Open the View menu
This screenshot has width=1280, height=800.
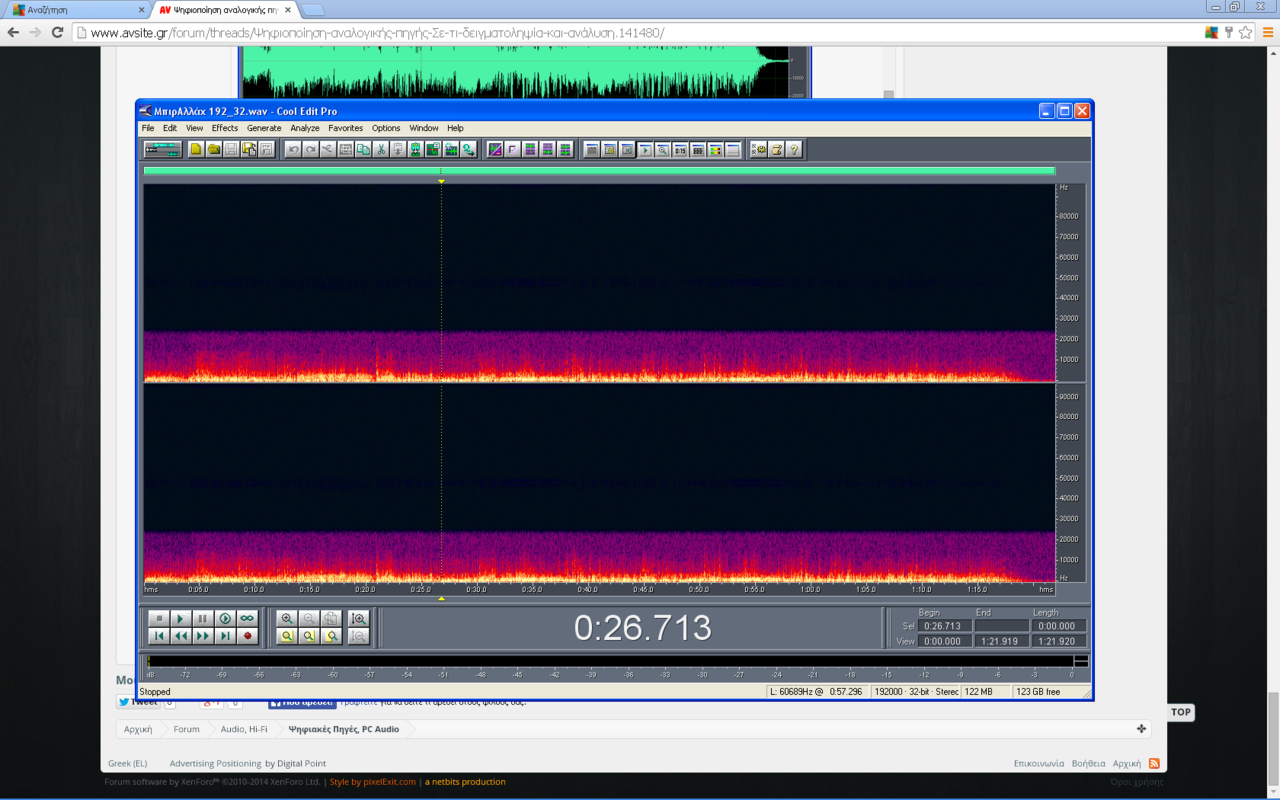pyautogui.click(x=194, y=128)
